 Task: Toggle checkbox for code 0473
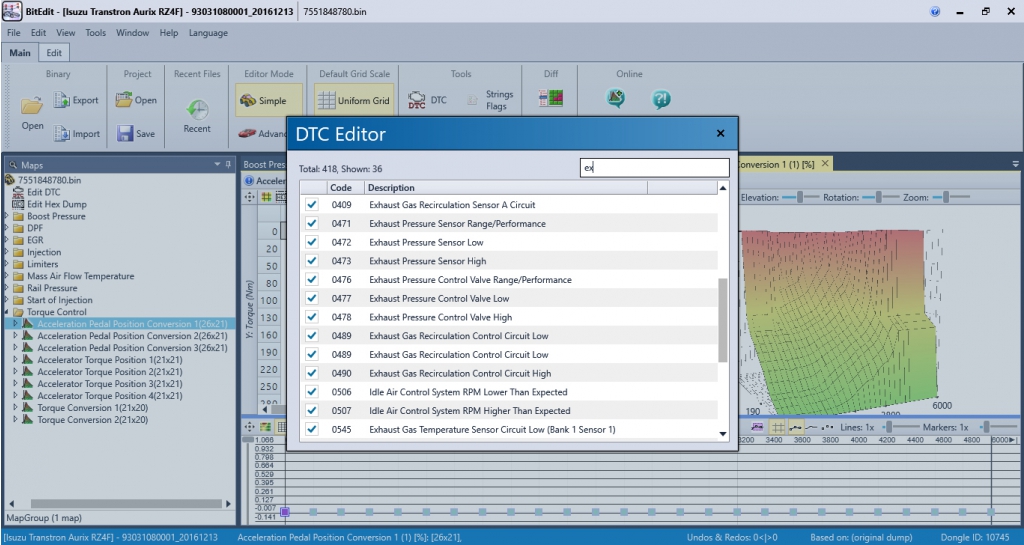coord(312,261)
